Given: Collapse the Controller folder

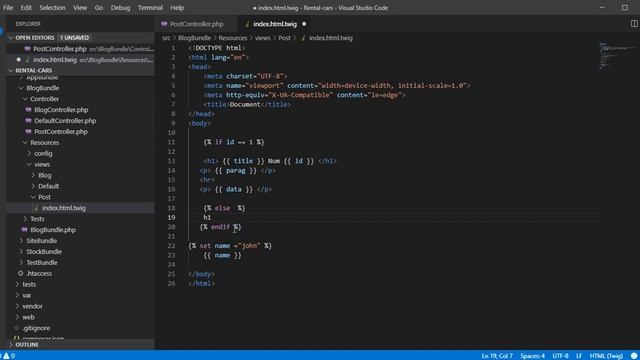Looking at the screenshot, I should [44, 99].
